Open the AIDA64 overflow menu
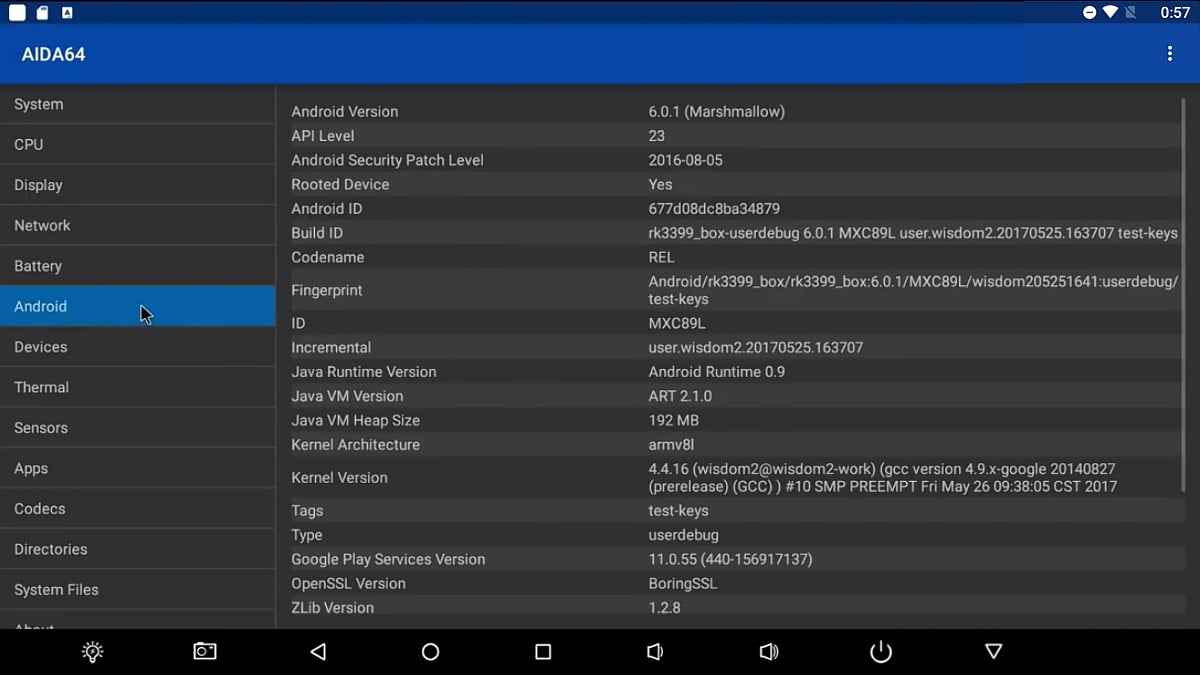This screenshot has width=1200, height=675. click(1169, 54)
